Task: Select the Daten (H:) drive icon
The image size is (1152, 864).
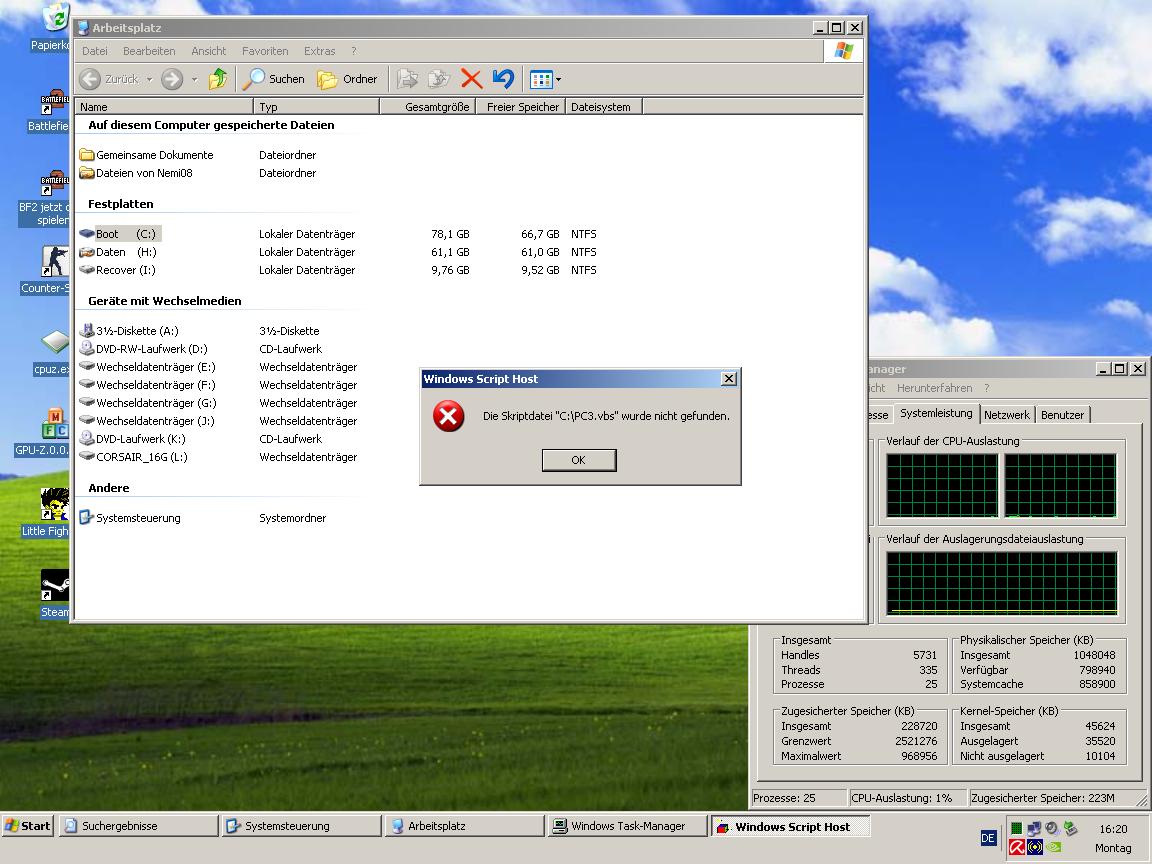Action: click(87, 252)
